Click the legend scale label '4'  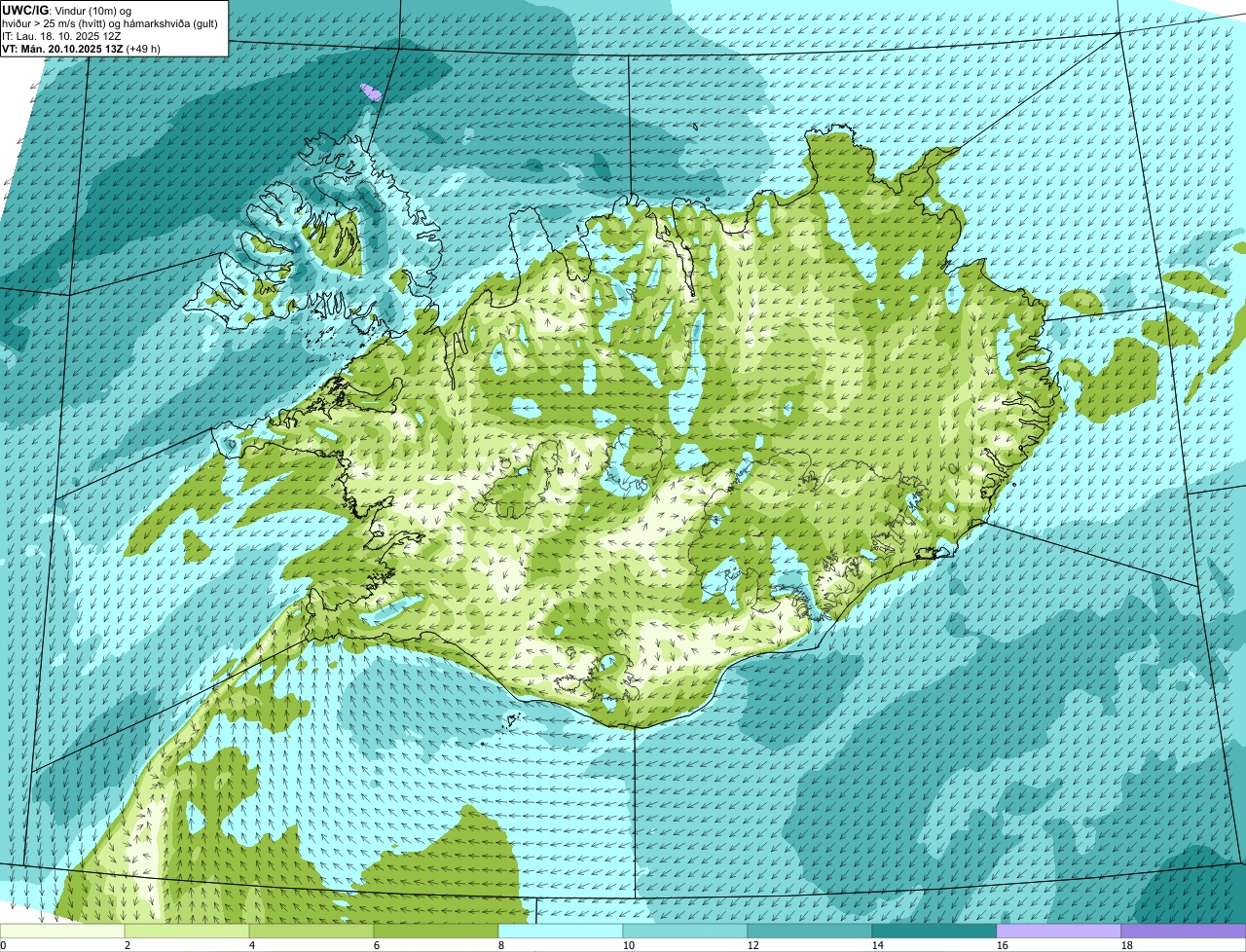click(252, 945)
